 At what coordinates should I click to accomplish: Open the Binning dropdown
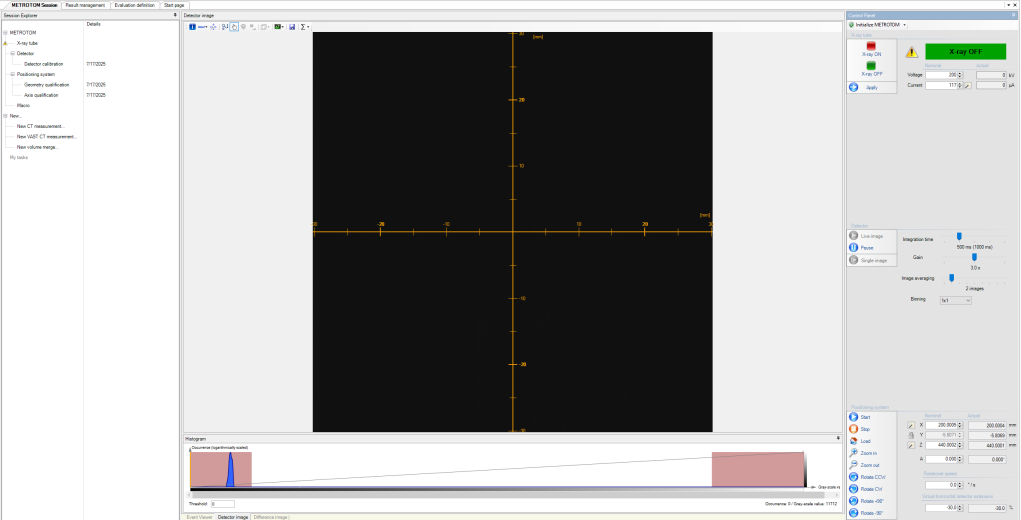(x=955, y=299)
